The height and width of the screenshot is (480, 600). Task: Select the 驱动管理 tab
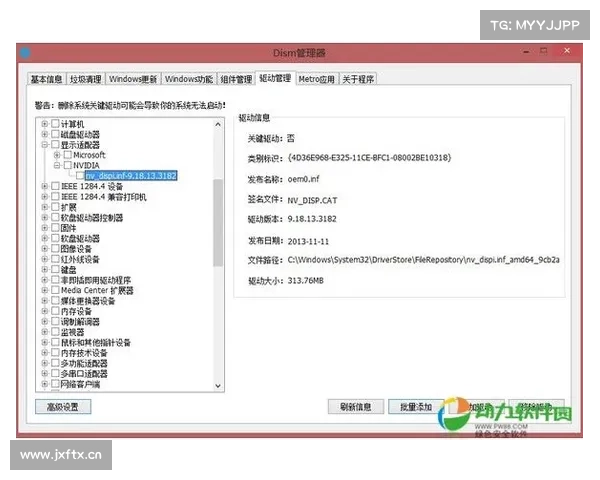[275, 78]
